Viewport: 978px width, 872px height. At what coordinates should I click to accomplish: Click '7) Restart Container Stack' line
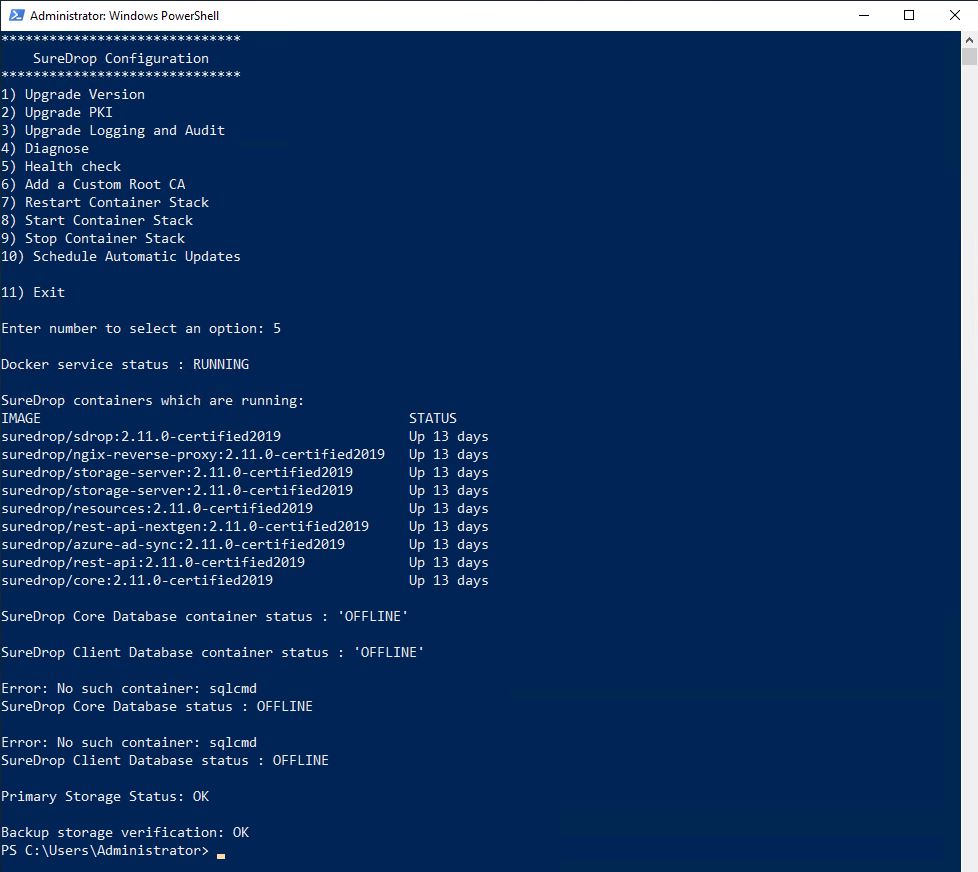tap(105, 203)
